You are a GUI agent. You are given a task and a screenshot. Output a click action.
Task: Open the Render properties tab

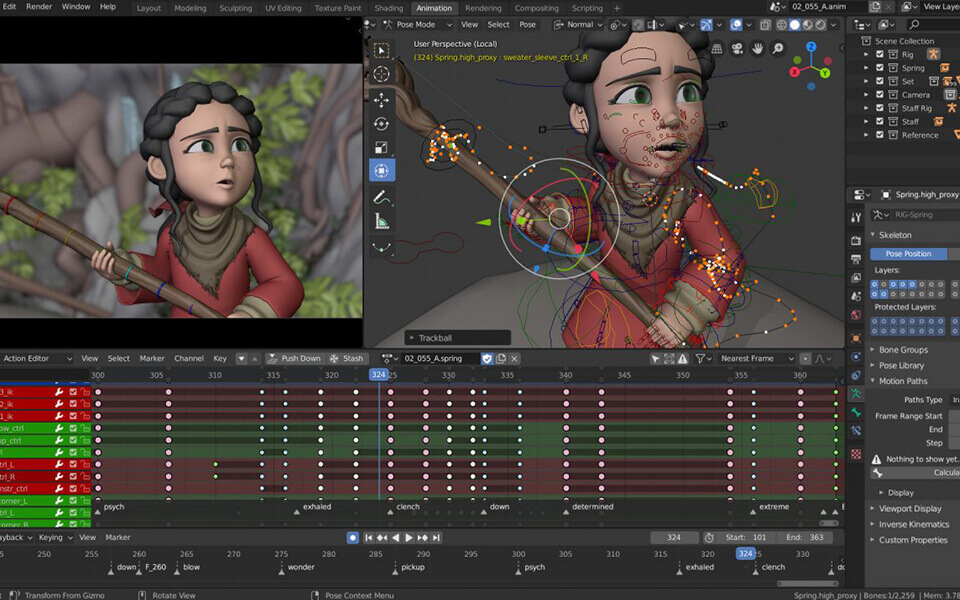click(856, 241)
